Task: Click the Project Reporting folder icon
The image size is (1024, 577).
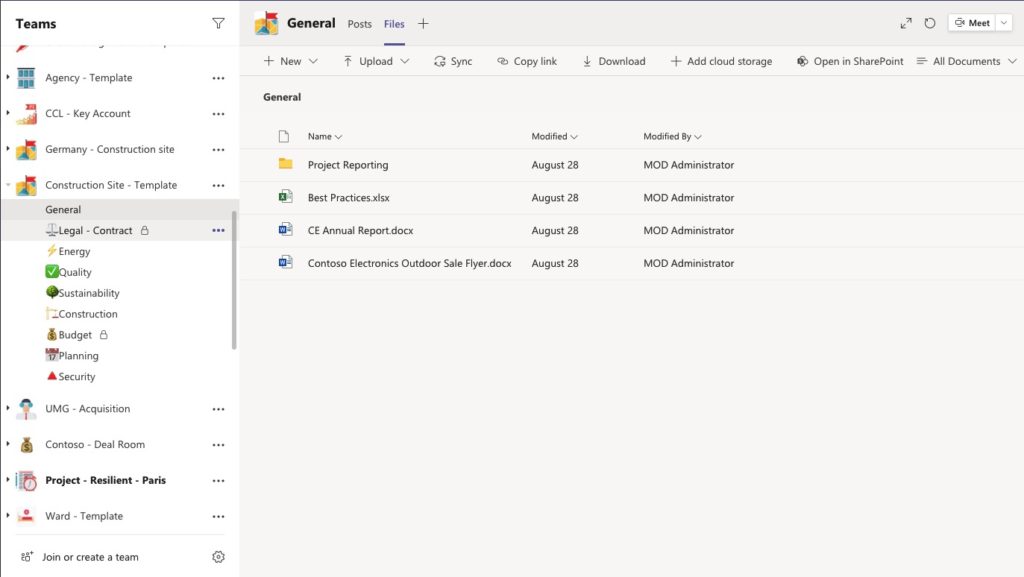Action: [285, 164]
